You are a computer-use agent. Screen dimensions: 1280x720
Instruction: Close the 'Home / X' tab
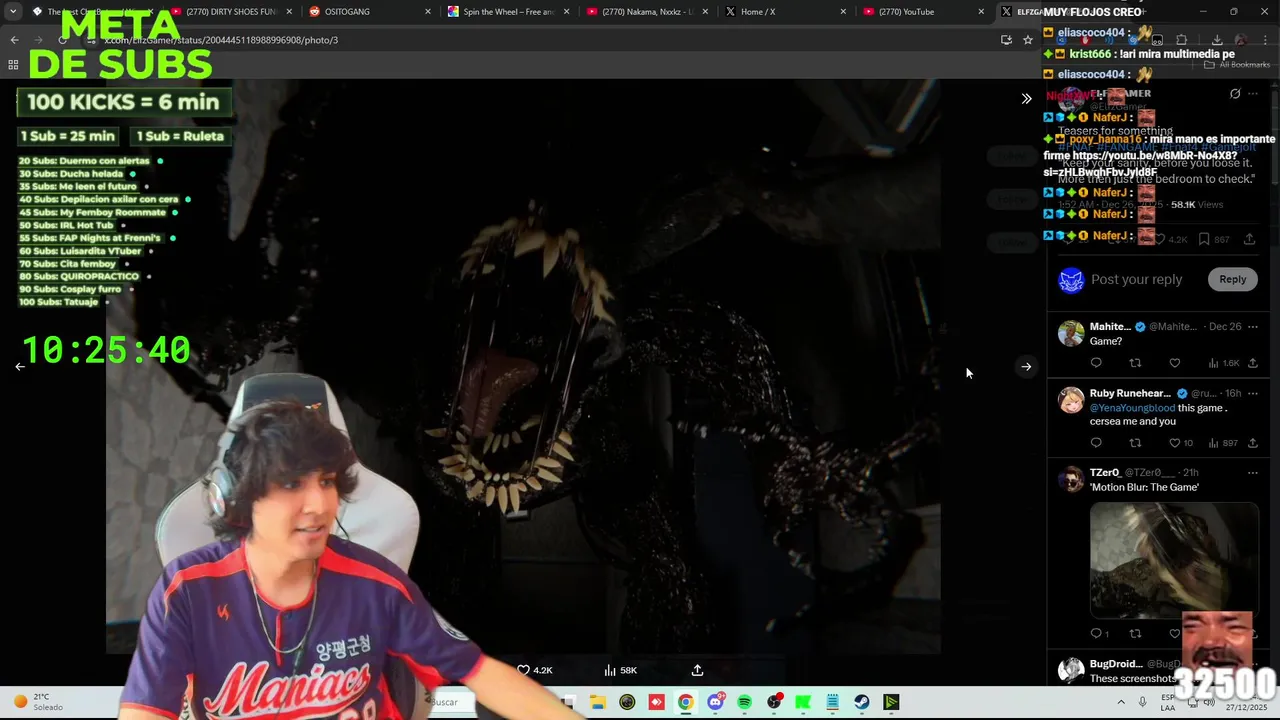pos(843,12)
